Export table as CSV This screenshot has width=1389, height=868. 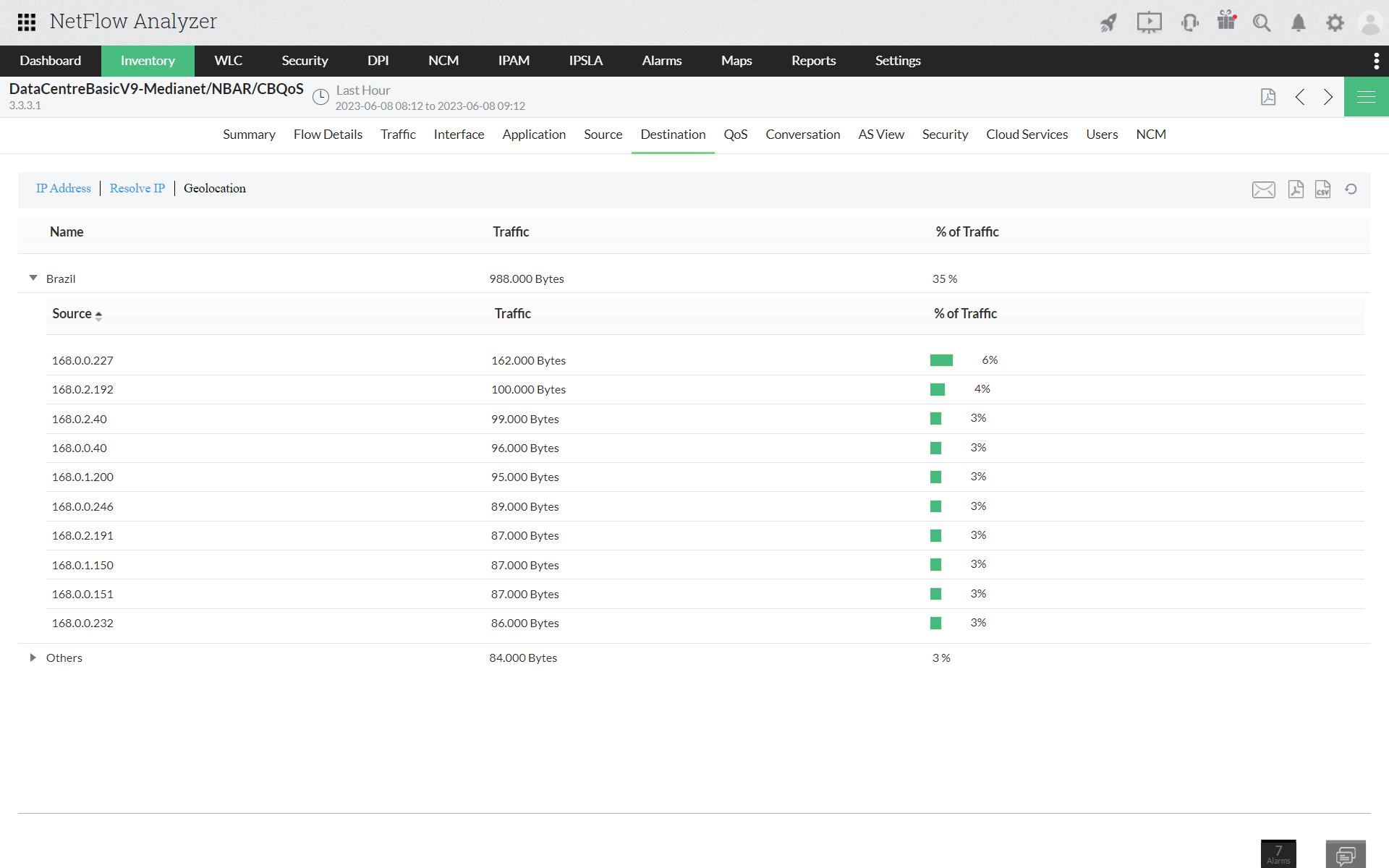1322,190
